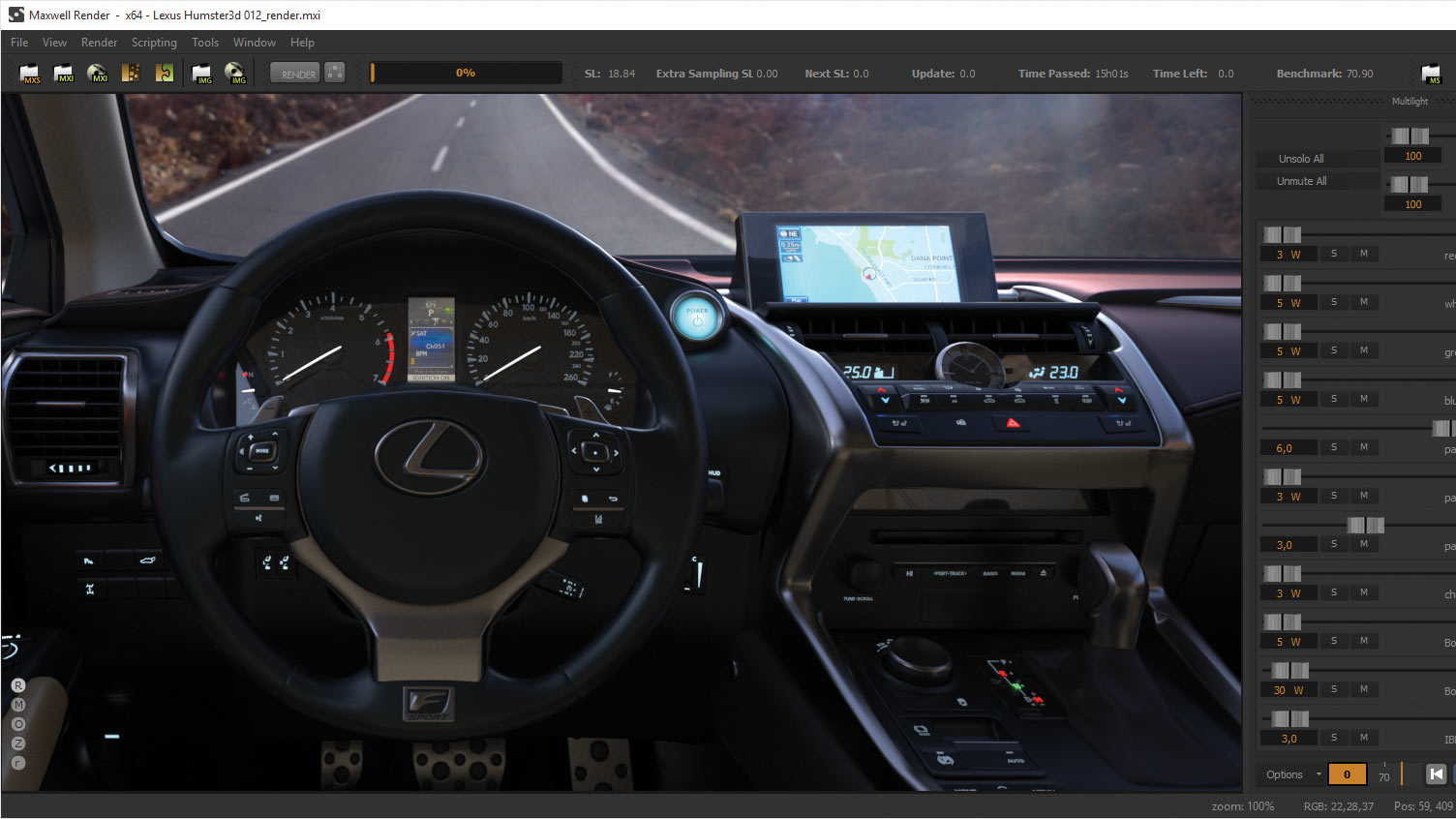Click the Next SL: 0.0 readout

[836, 74]
